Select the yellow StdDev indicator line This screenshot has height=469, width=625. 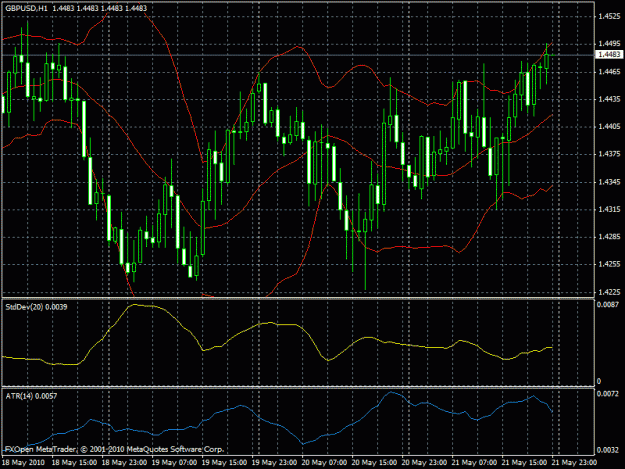[x=279, y=325]
